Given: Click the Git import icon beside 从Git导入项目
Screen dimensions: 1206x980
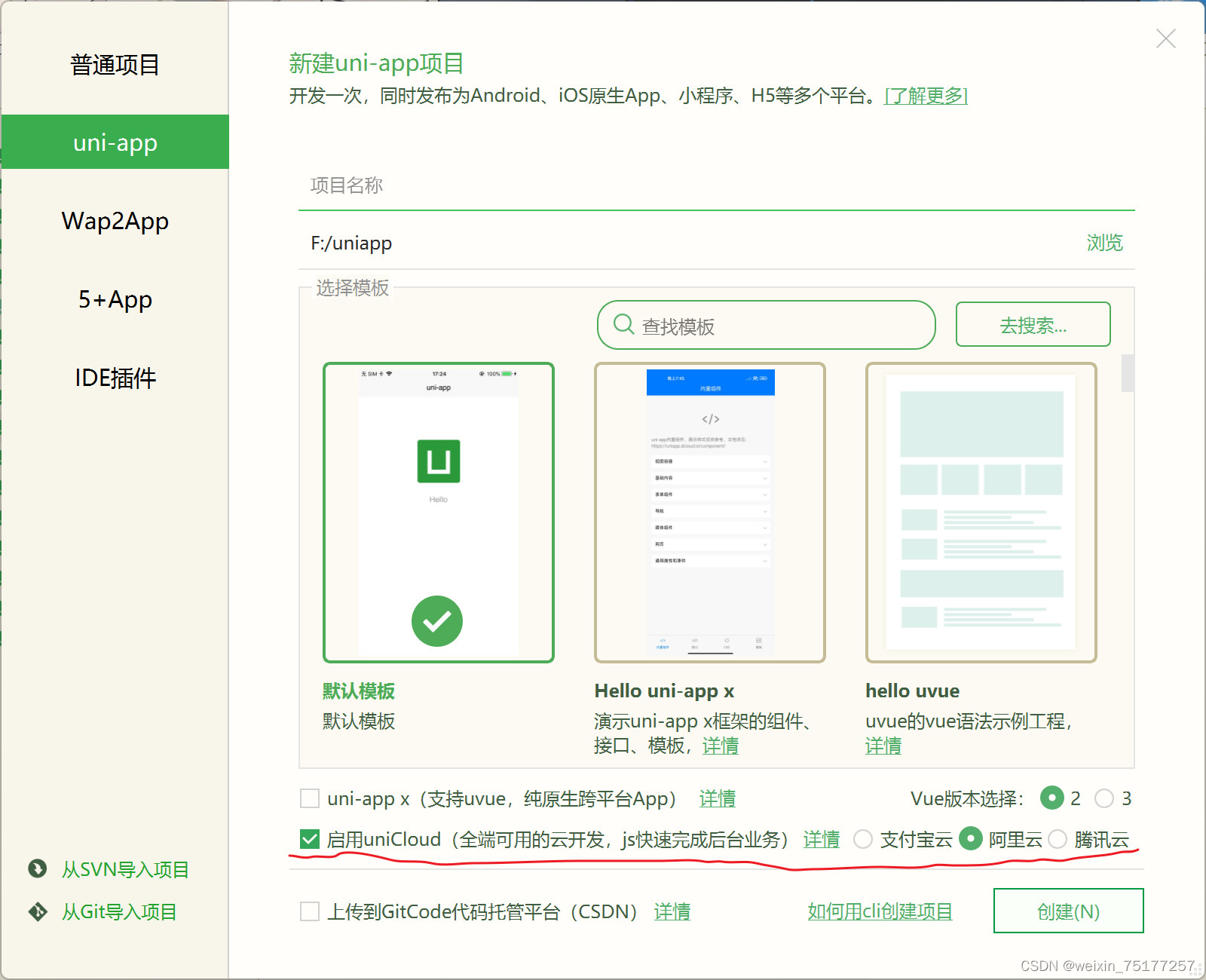Looking at the screenshot, I should (x=36, y=911).
